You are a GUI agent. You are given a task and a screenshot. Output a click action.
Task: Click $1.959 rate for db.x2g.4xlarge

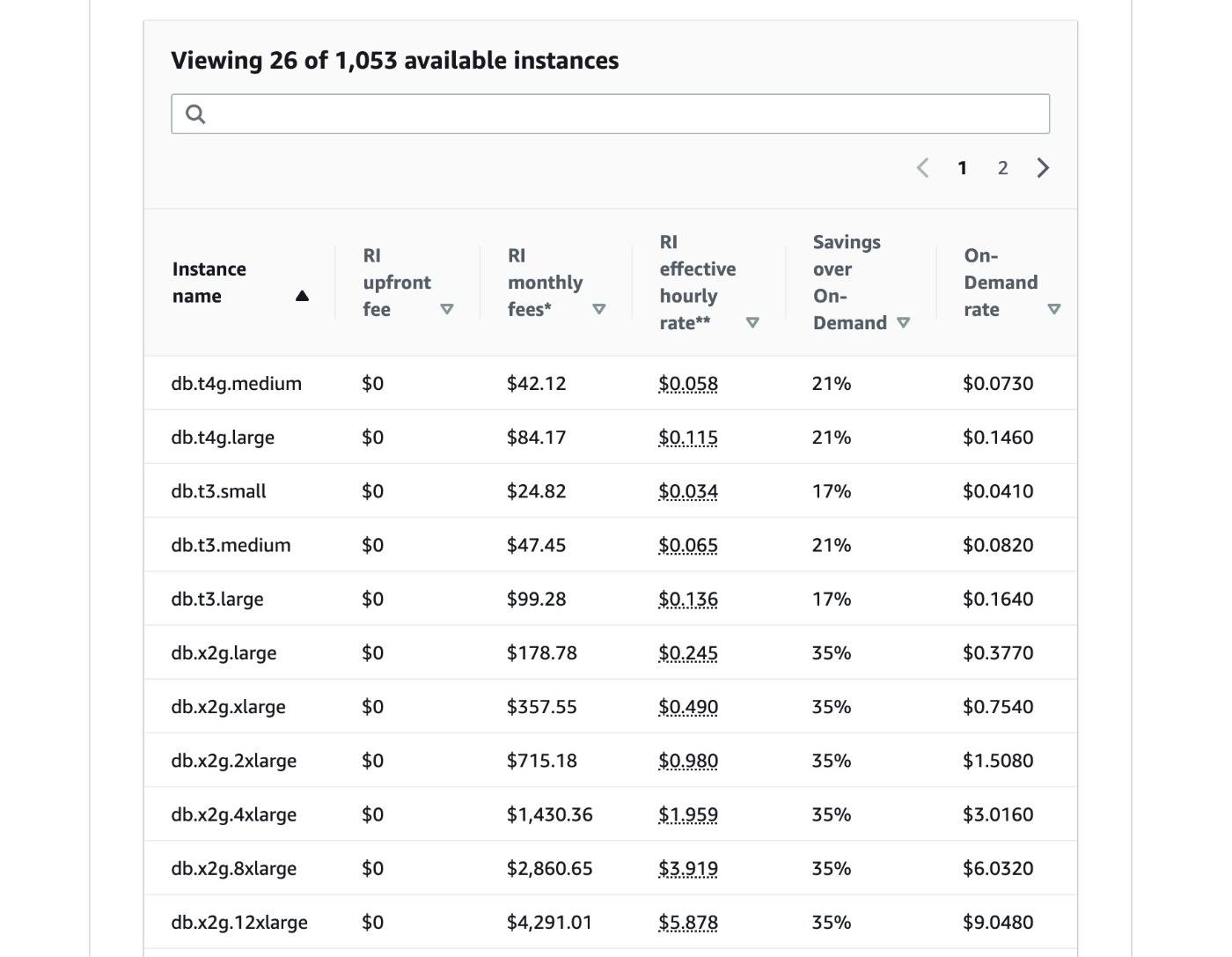688,815
